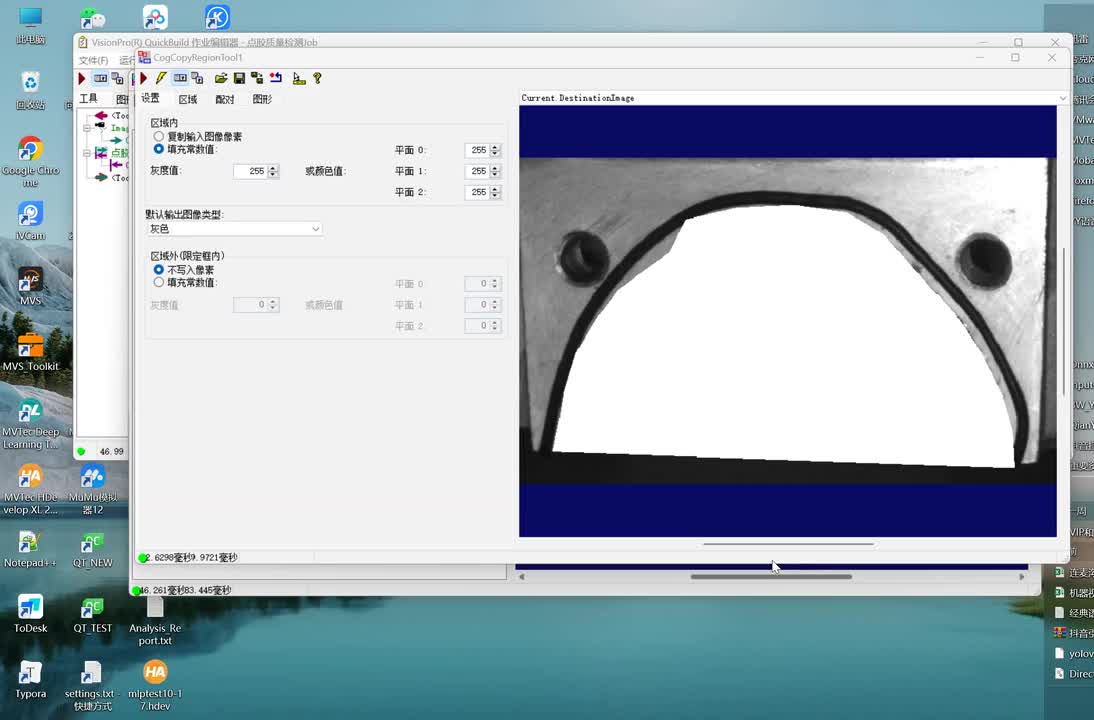Viewport: 1094px width, 720px height.
Task: Run the CogCopyRegionTool1 with red play icon
Action: pos(144,78)
